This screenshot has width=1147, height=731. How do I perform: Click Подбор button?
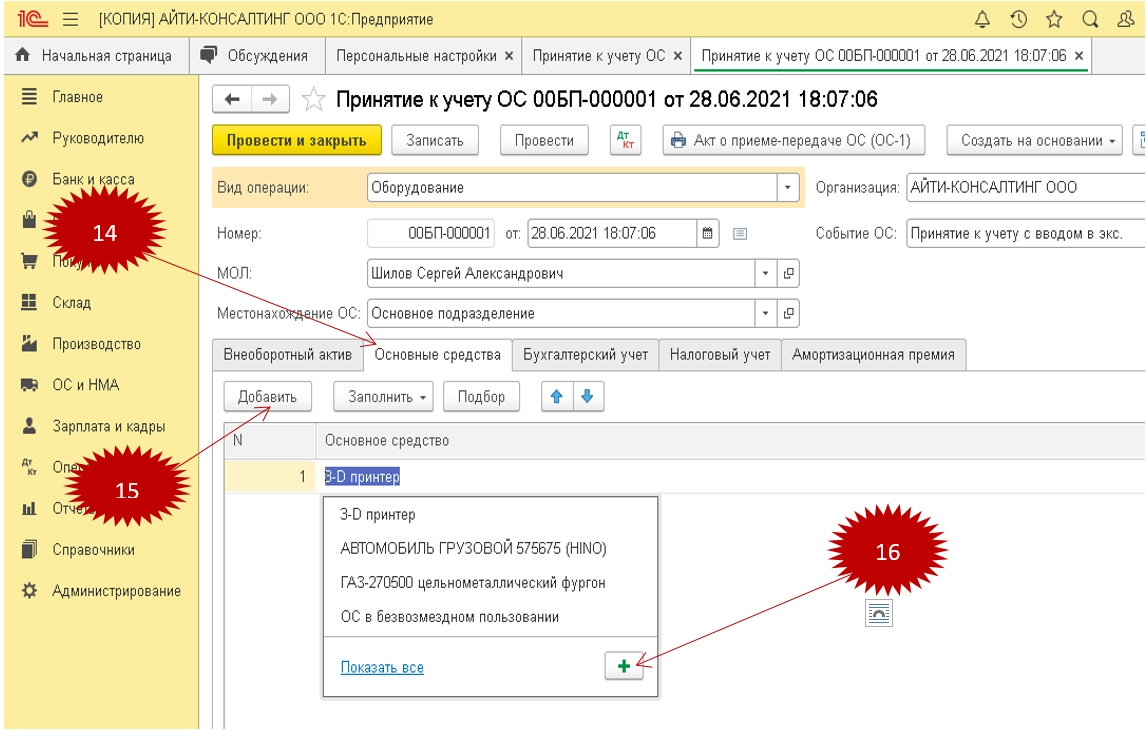click(481, 397)
